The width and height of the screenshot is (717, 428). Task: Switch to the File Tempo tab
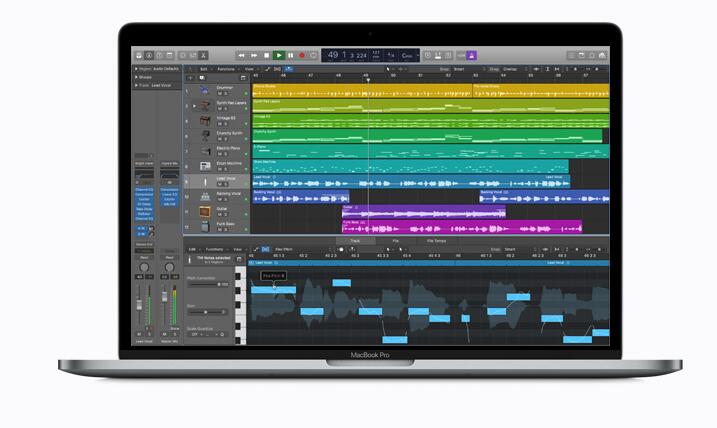(x=437, y=241)
